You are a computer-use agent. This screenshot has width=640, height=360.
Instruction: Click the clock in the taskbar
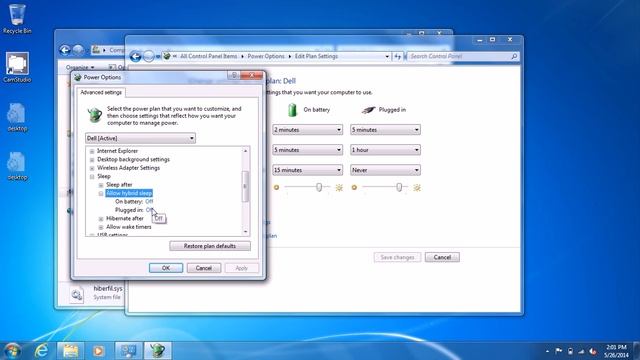click(616, 351)
